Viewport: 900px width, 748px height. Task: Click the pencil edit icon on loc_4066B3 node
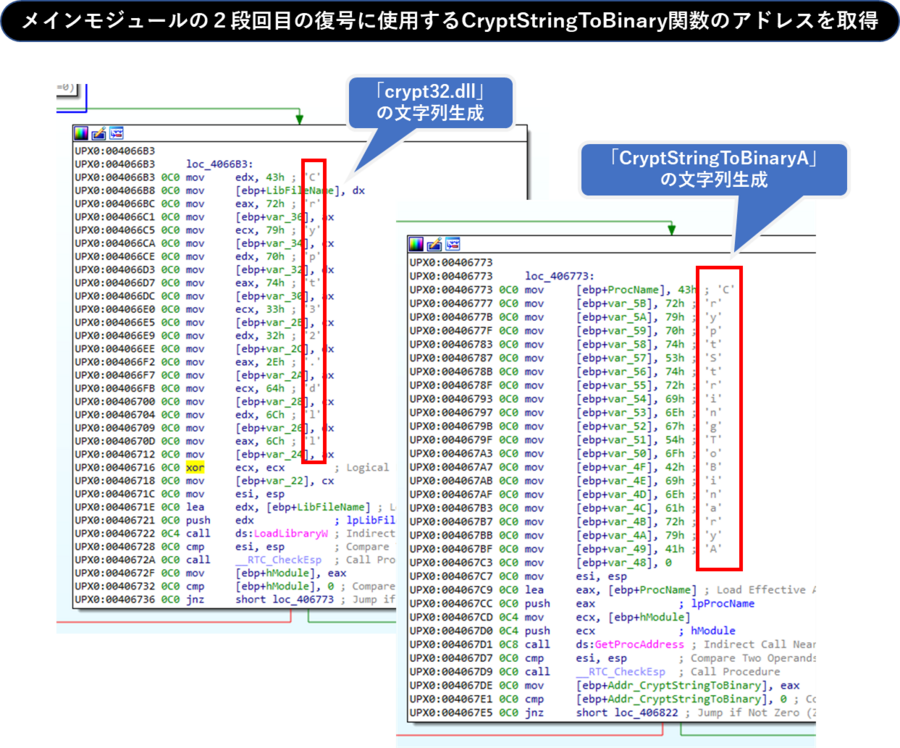tap(96, 133)
